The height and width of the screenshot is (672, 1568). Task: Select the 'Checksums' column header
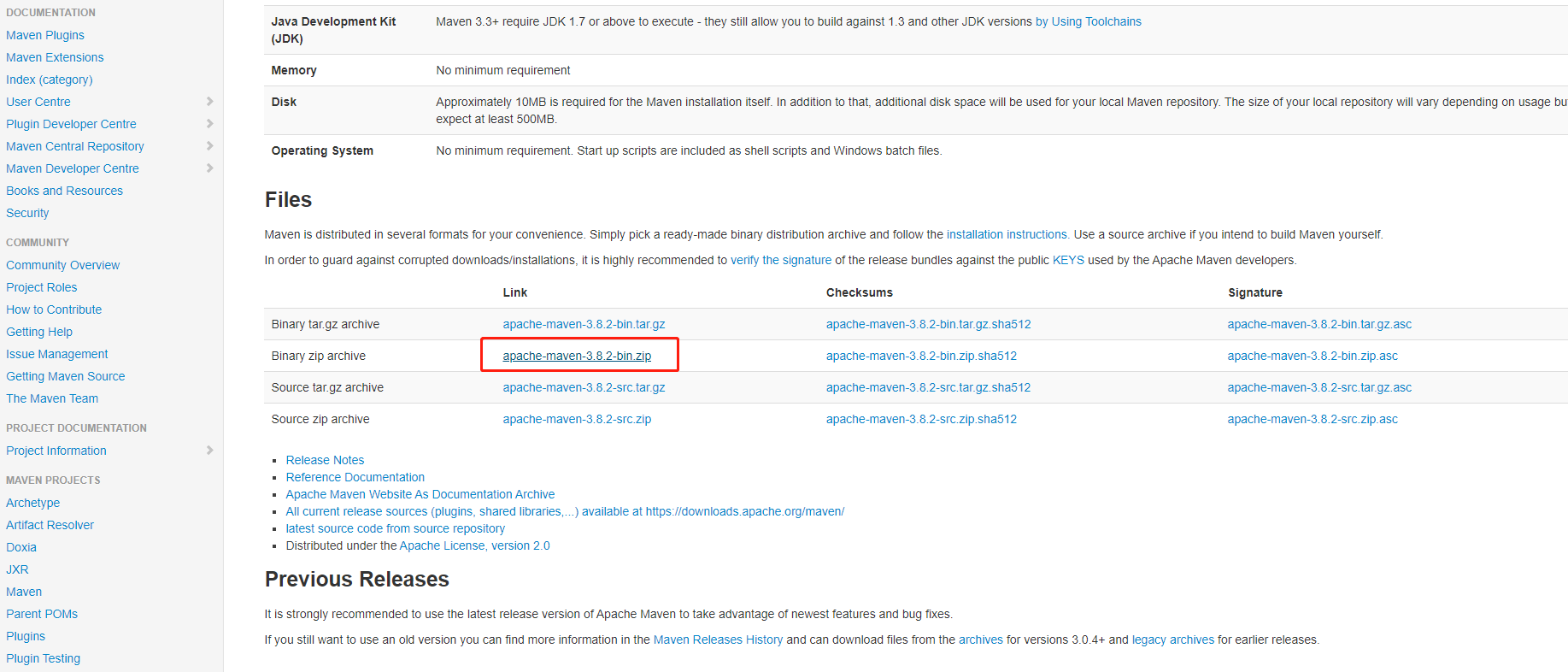[859, 292]
